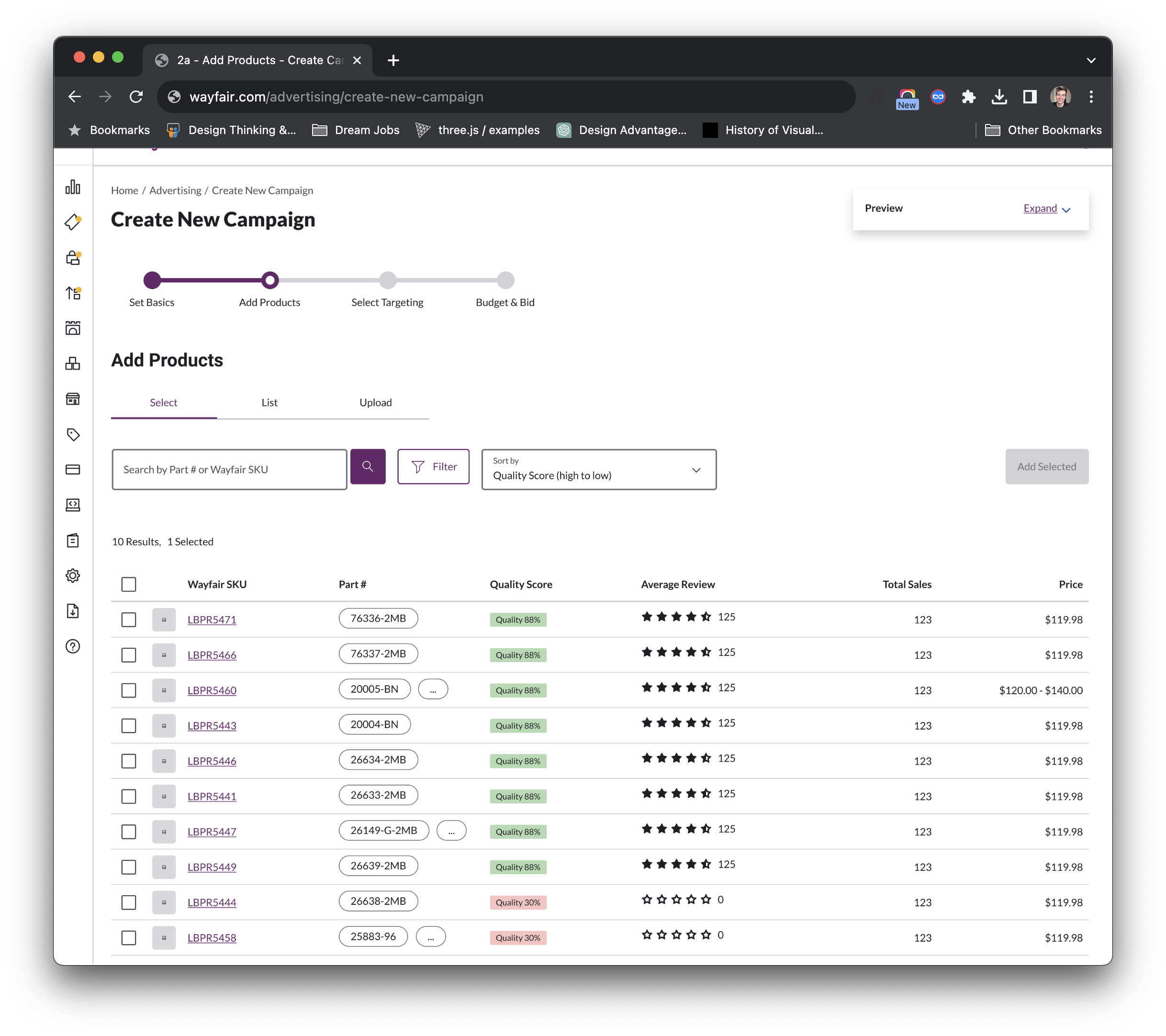The image size is (1166, 1036).
Task: Open the LBPR5449 SKU link
Action: pos(212,867)
